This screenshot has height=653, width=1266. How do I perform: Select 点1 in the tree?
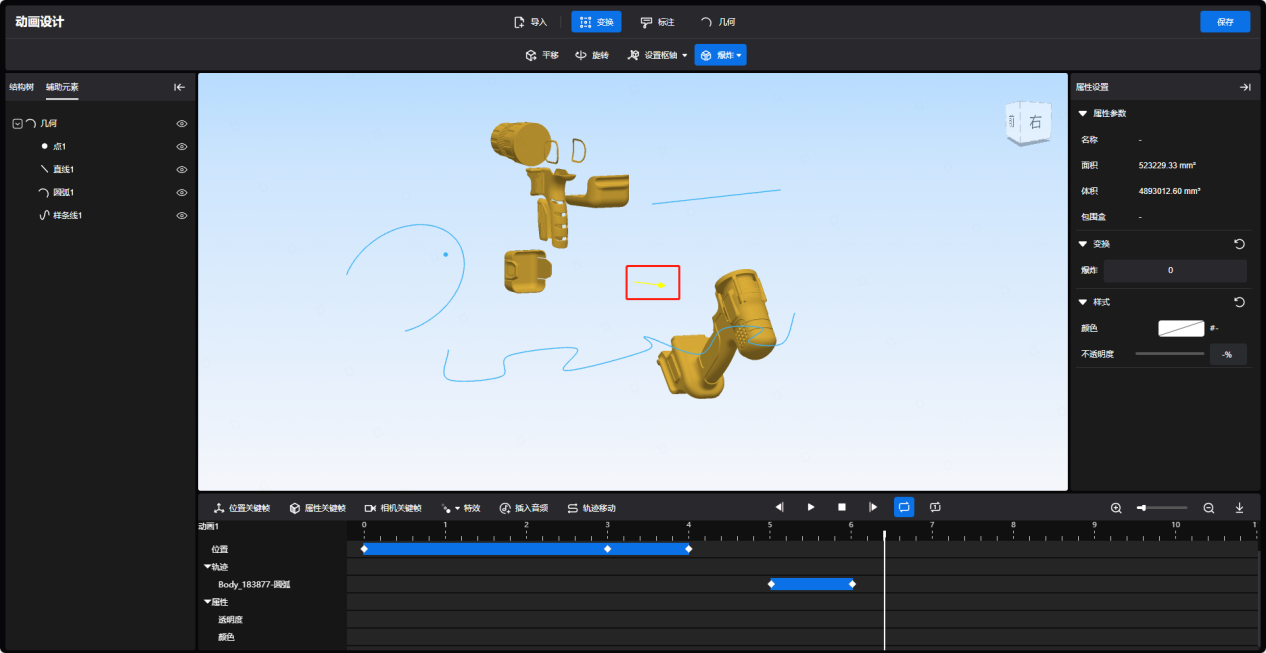point(60,147)
